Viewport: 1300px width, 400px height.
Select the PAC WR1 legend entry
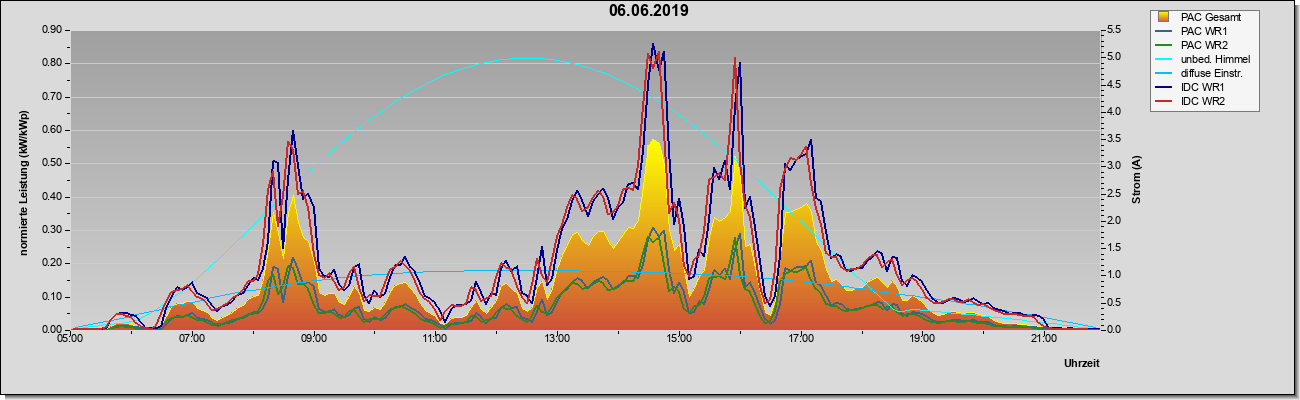(1204, 31)
